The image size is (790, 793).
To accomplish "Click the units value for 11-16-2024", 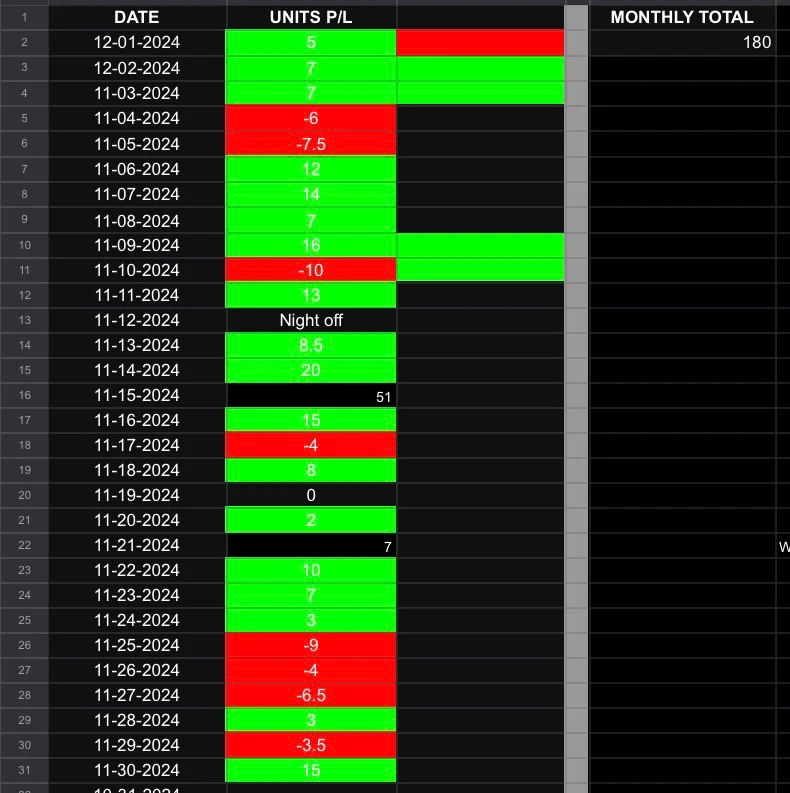I will (x=311, y=420).
